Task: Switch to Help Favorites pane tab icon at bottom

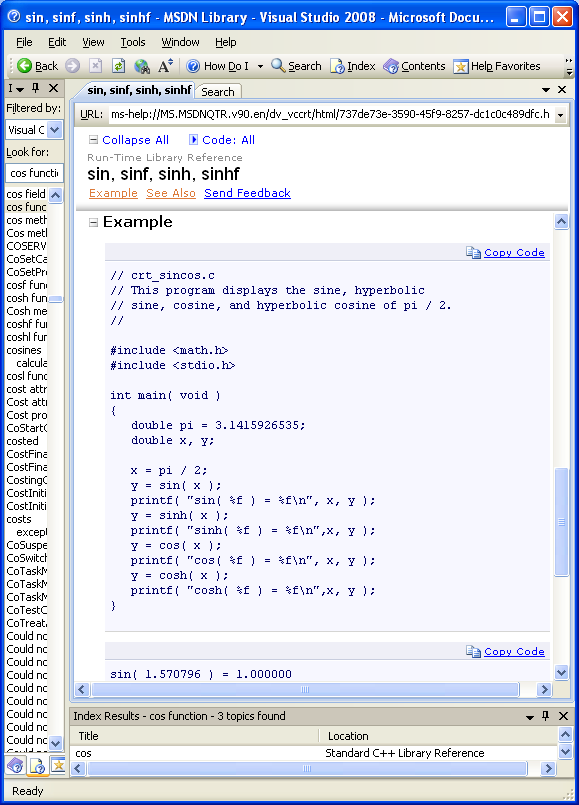Action: click(x=57, y=765)
